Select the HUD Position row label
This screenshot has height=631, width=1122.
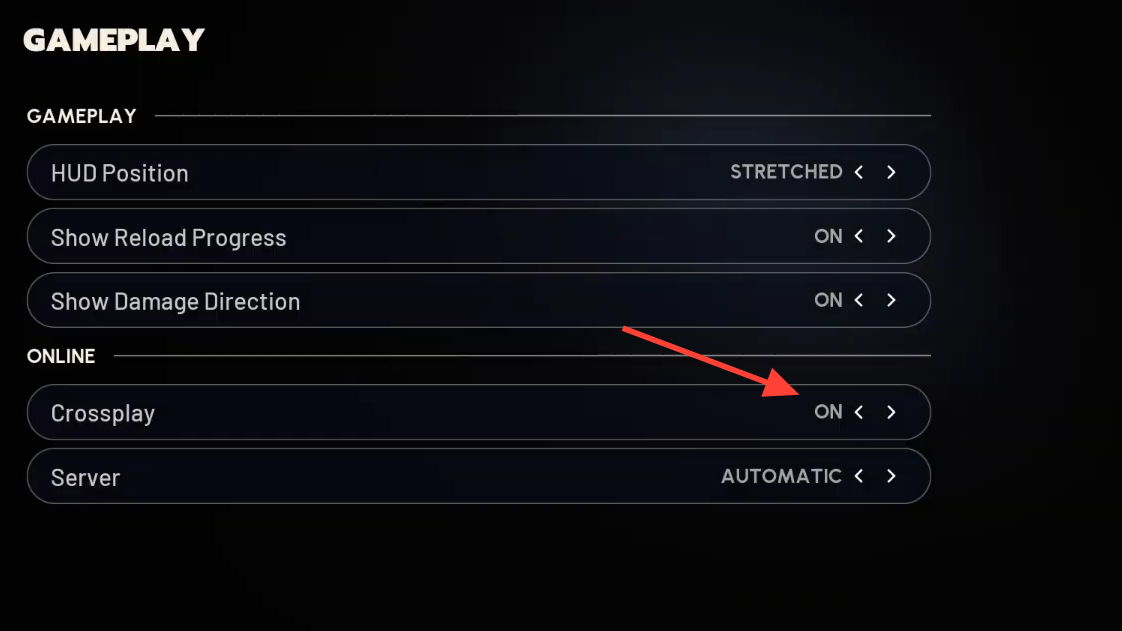pos(119,173)
